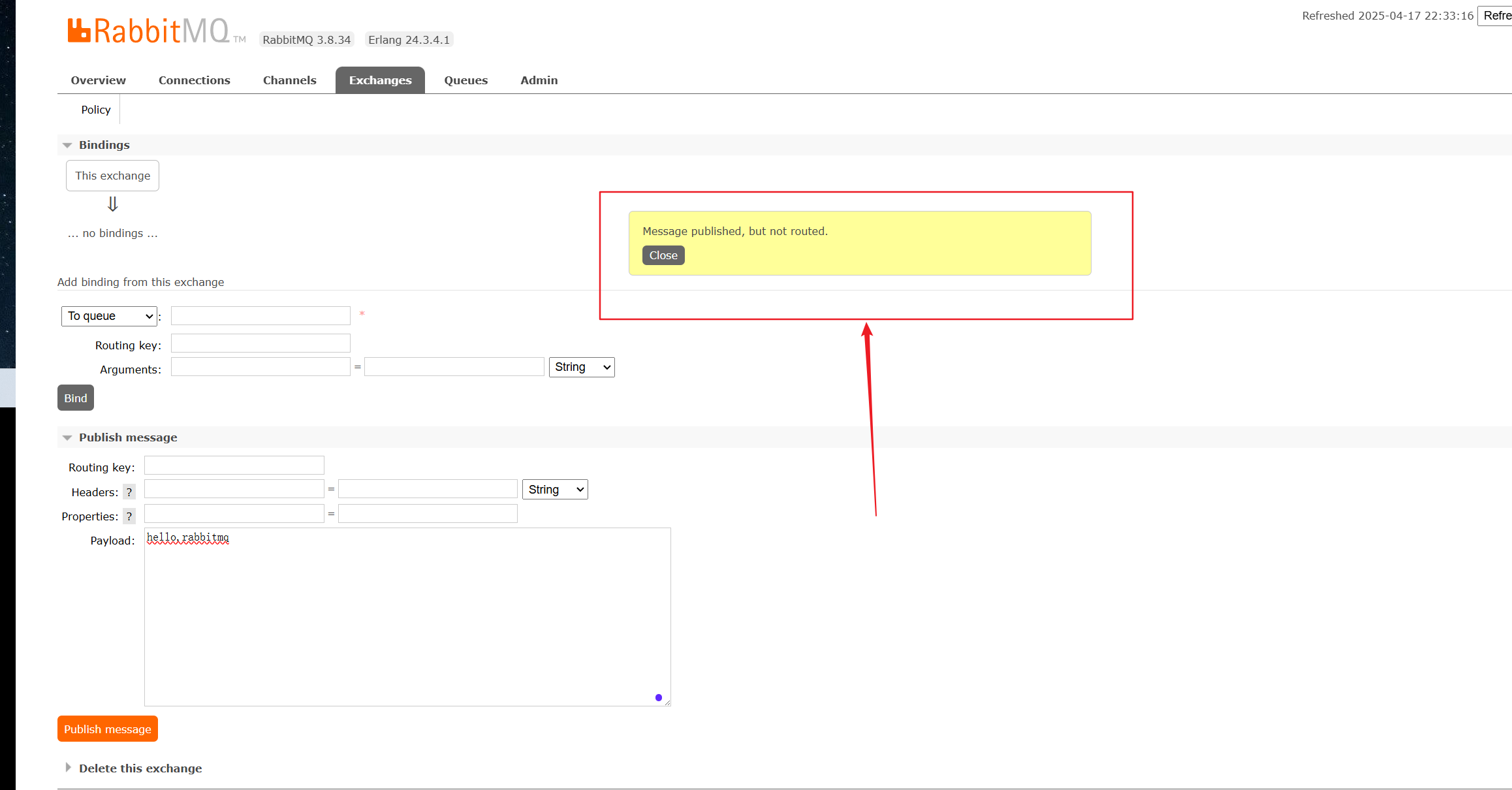
Task: Click the Policy link
Action: click(x=95, y=110)
